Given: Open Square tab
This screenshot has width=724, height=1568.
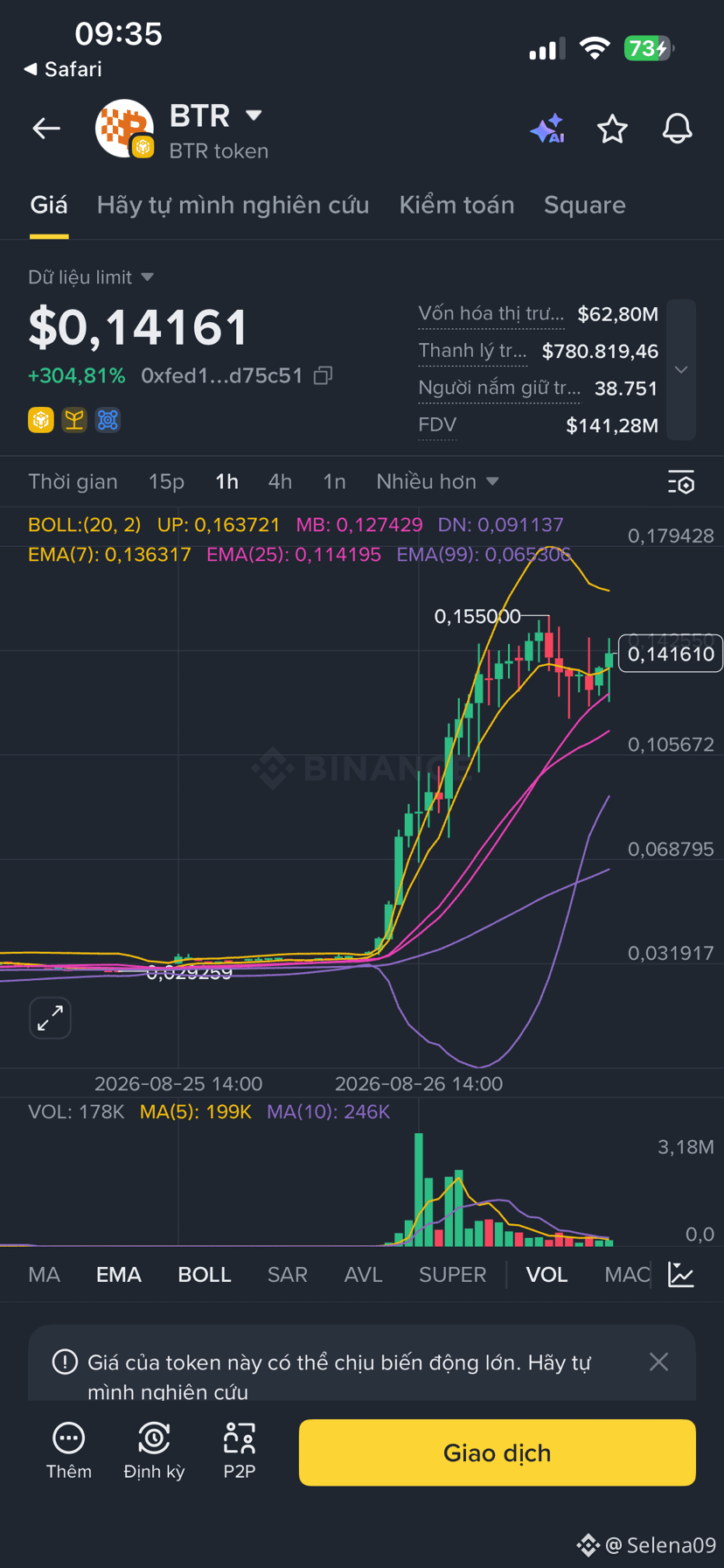Looking at the screenshot, I should (x=584, y=205).
